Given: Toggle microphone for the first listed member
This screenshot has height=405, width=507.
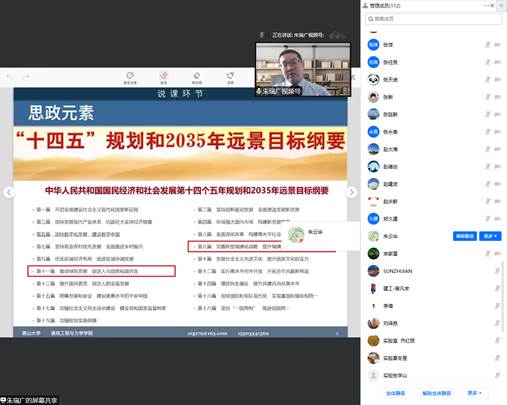Looking at the screenshot, I should (x=488, y=44).
